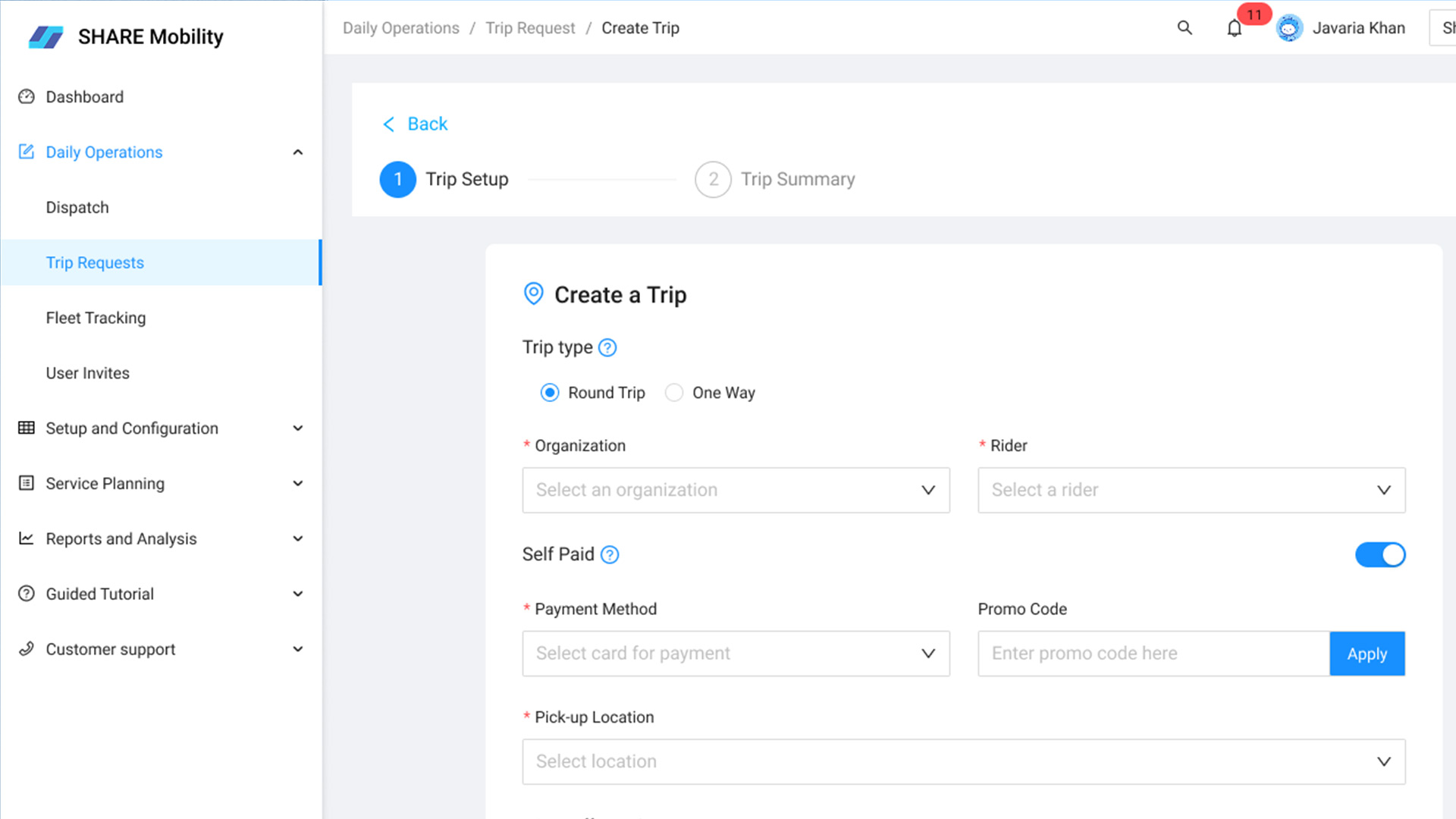1456x819 pixels.
Task: Open Fleet Tracking in the sidebar
Action: pyautogui.click(x=96, y=318)
